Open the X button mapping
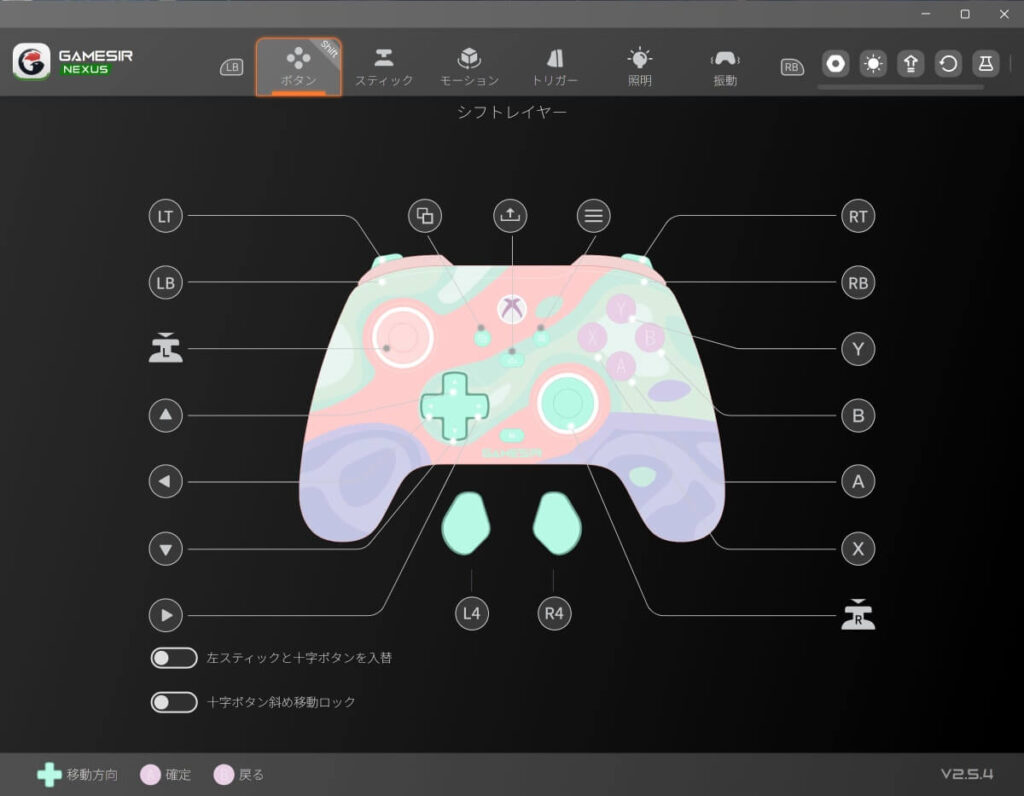This screenshot has height=796, width=1024. [x=857, y=549]
